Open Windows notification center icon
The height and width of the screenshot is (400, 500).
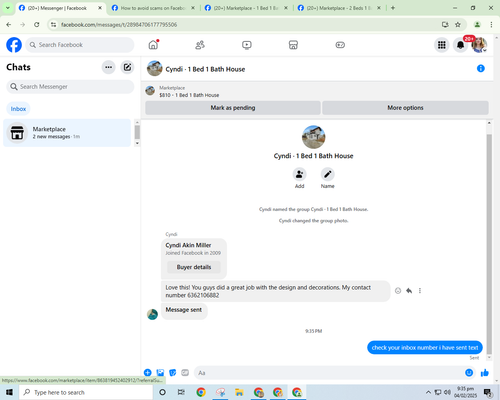[488, 393]
